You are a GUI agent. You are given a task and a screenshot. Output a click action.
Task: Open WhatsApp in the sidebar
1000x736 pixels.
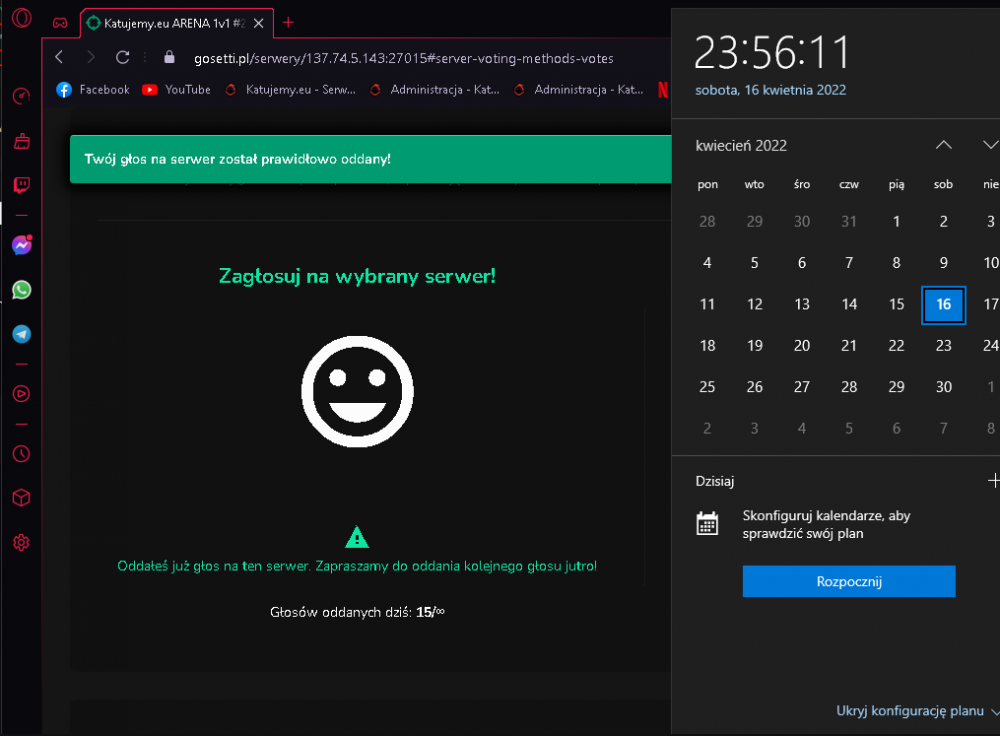click(21, 290)
